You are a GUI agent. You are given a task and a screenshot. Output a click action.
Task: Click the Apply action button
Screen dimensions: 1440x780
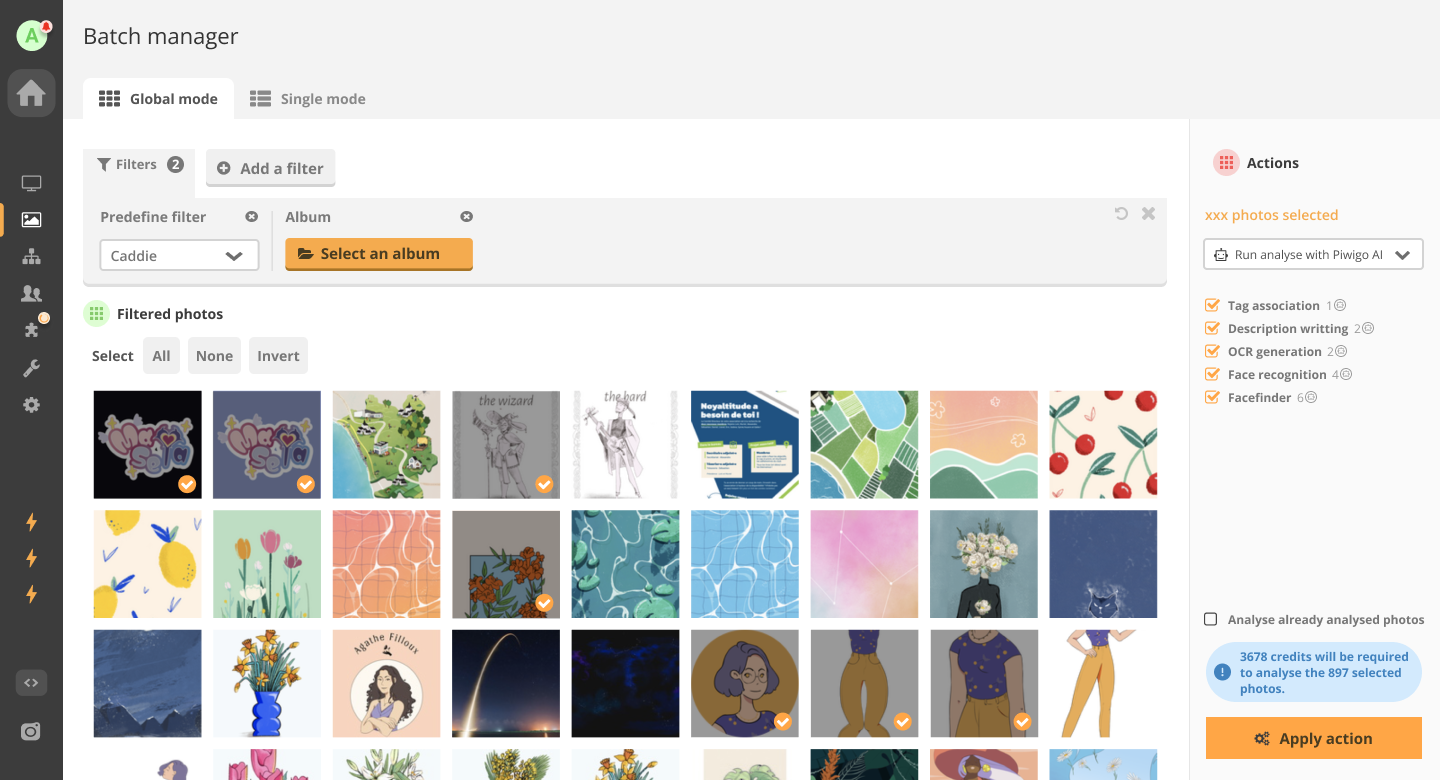coord(1314,738)
